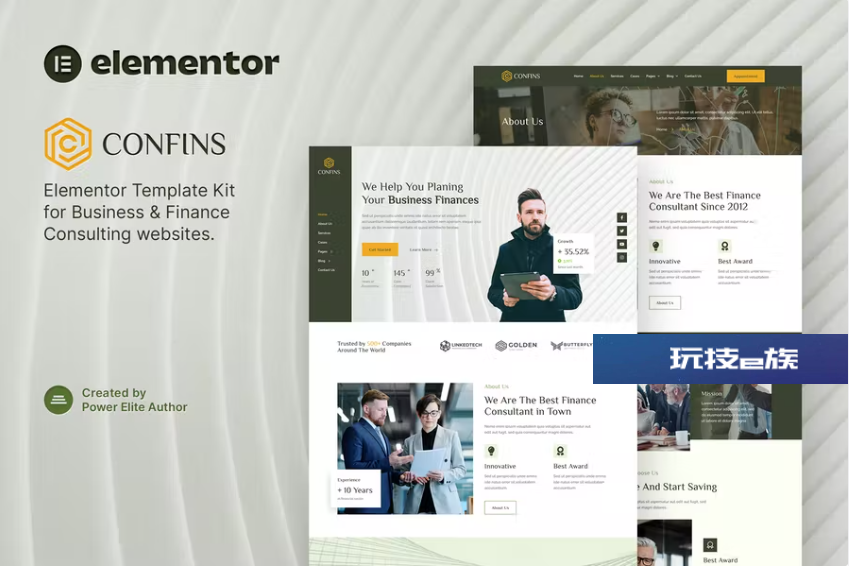Viewport: 849px width, 566px height.
Task: Click the About Us button on the About page
Action: pyautogui.click(x=665, y=303)
